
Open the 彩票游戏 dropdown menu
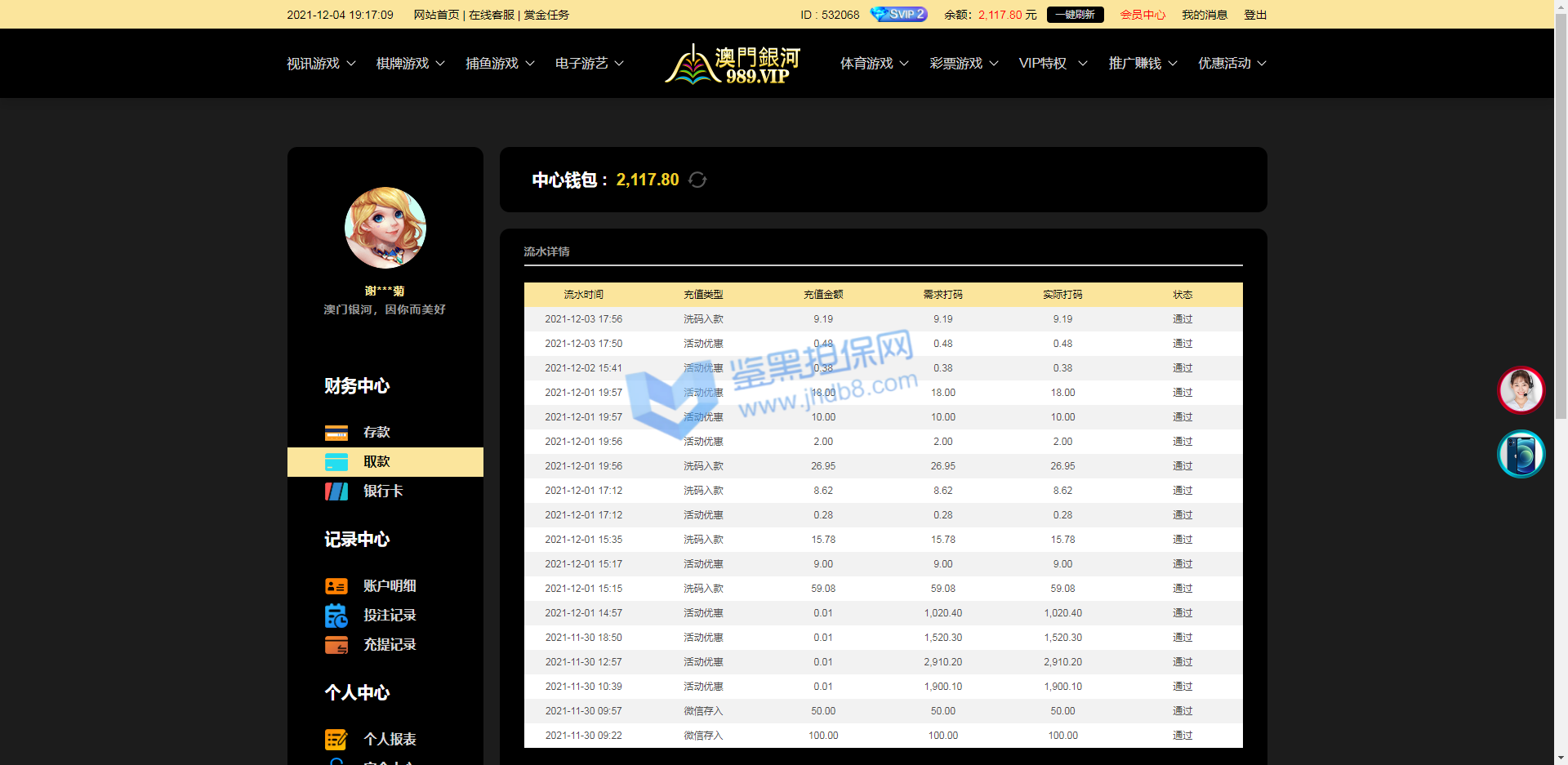coord(964,64)
